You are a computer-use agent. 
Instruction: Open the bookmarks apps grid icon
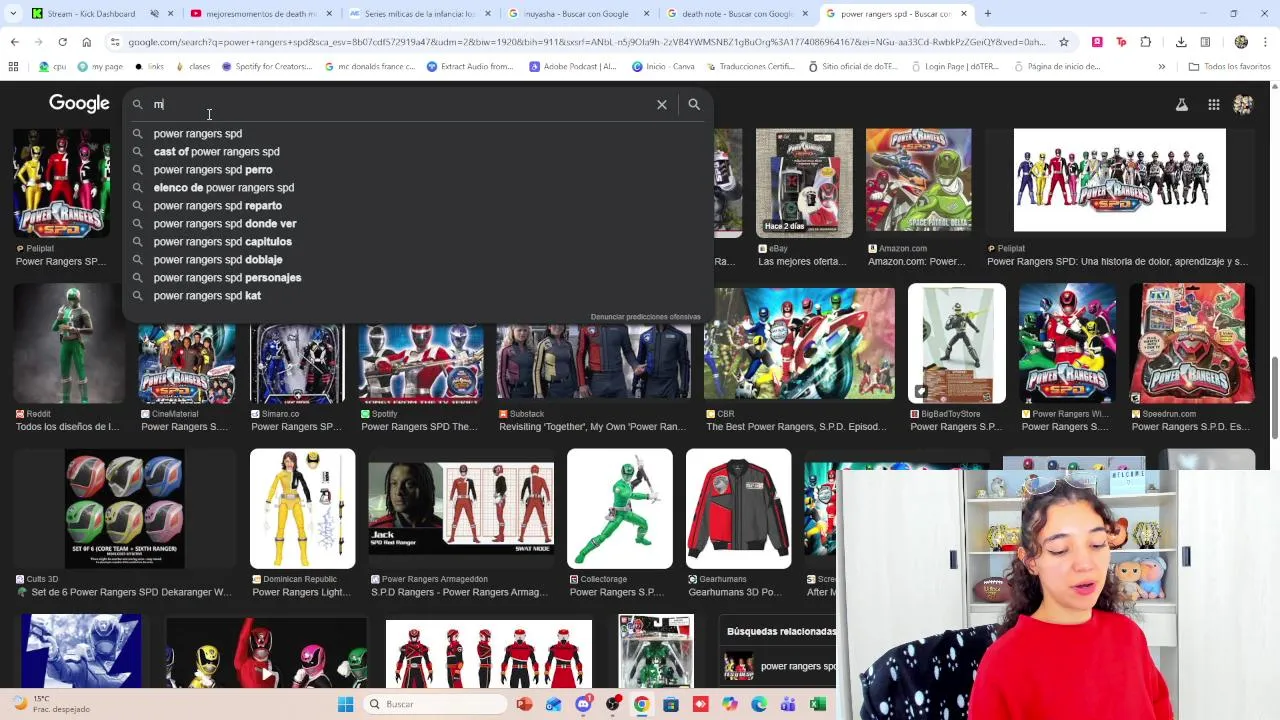pyautogui.click(x=13, y=67)
